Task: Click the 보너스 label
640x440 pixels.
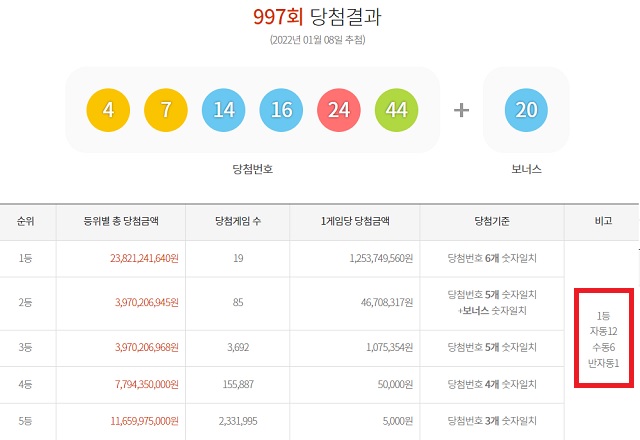Action: click(x=526, y=169)
